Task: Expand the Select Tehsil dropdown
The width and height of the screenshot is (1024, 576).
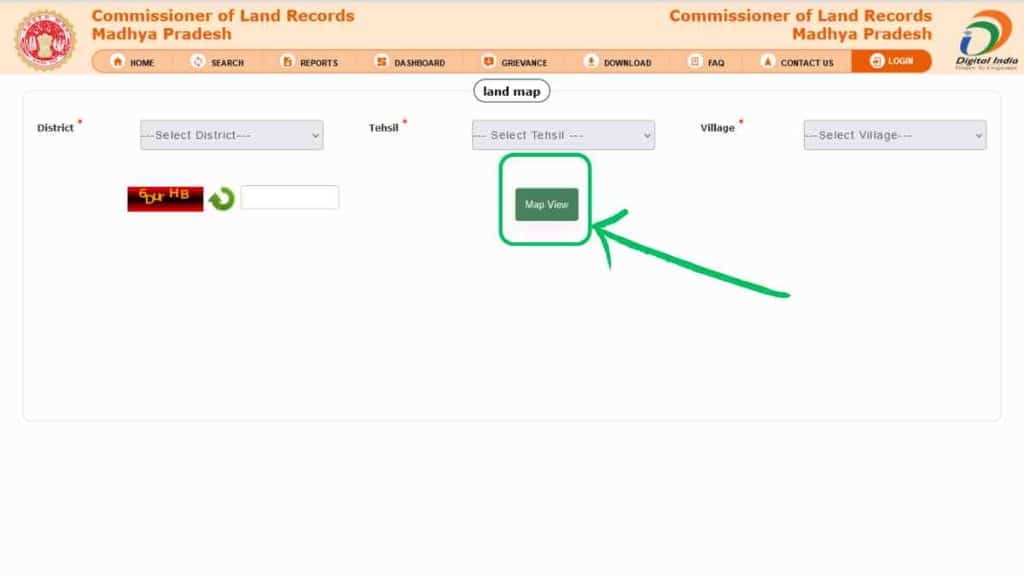Action: 563,135
